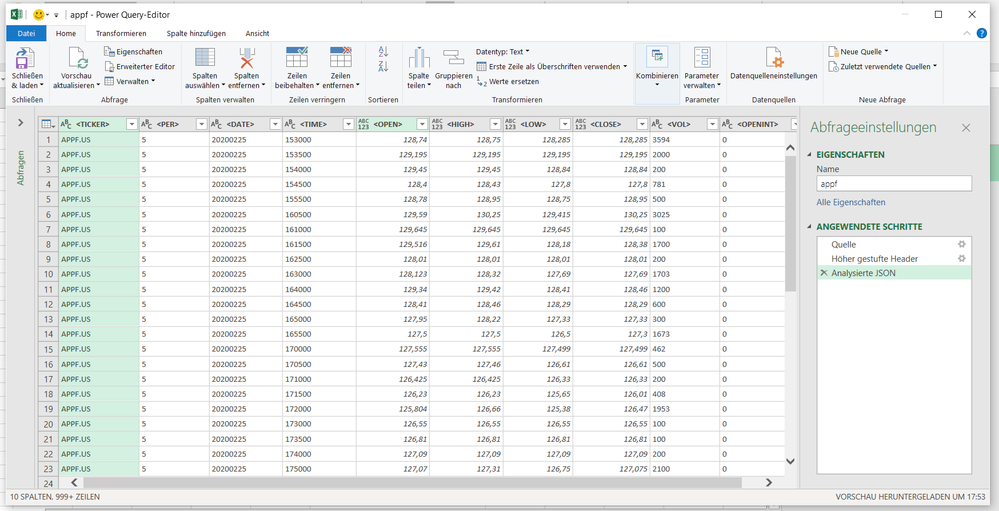The width and height of the screenshot is (999, 511).
Task: Click the Alle Eigenschaften link
Action: pos(851,202)
